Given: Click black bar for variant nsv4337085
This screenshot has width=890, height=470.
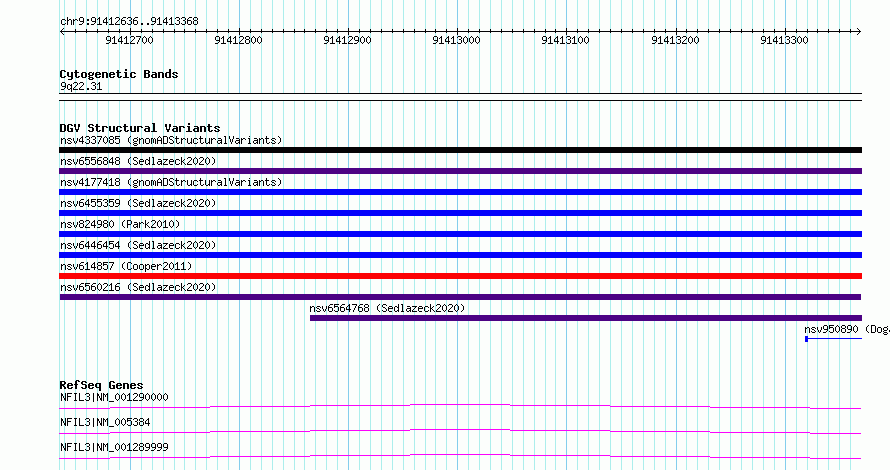Looking at the screenshot, I should (x=460, y=150).
